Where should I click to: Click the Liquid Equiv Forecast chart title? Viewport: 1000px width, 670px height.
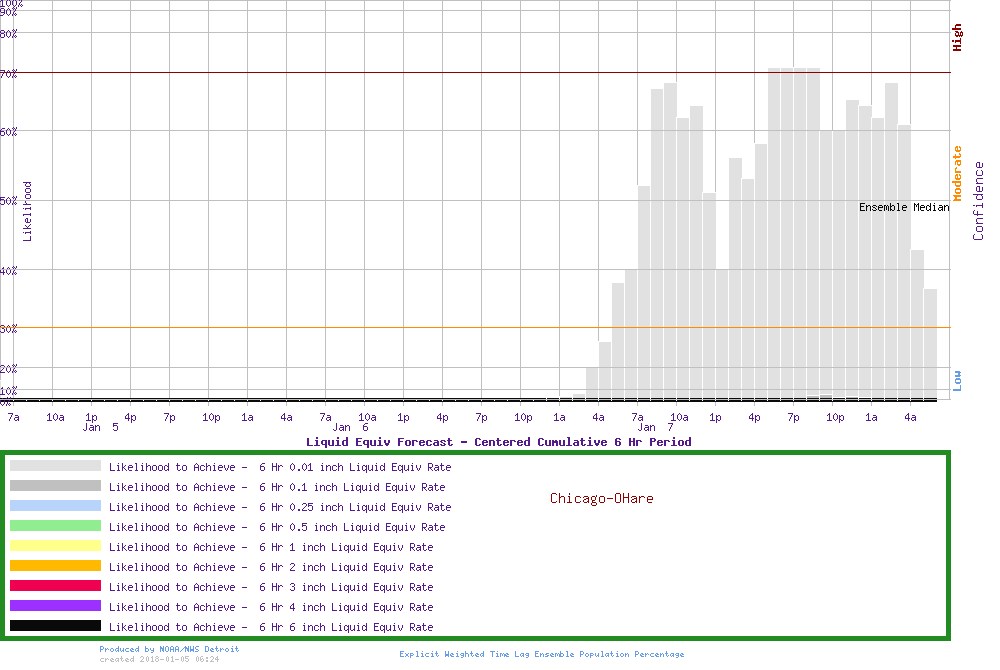pos(498,442)
